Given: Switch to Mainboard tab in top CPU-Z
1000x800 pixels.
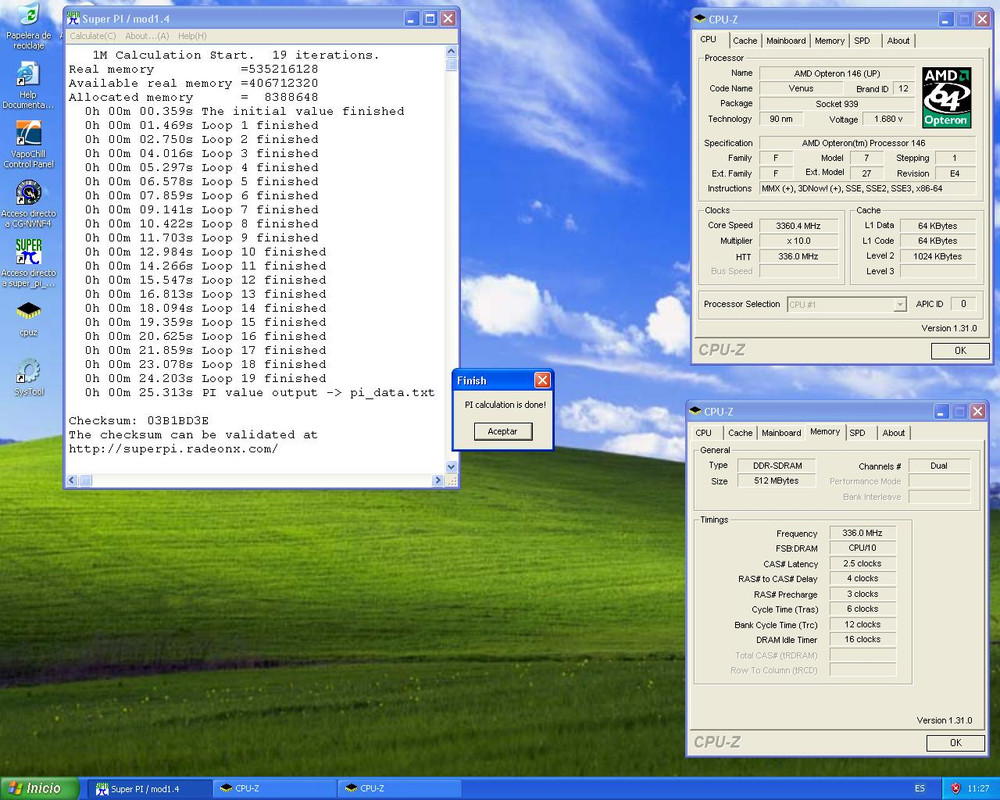Looking at the screenshot, I should (786, 41).
